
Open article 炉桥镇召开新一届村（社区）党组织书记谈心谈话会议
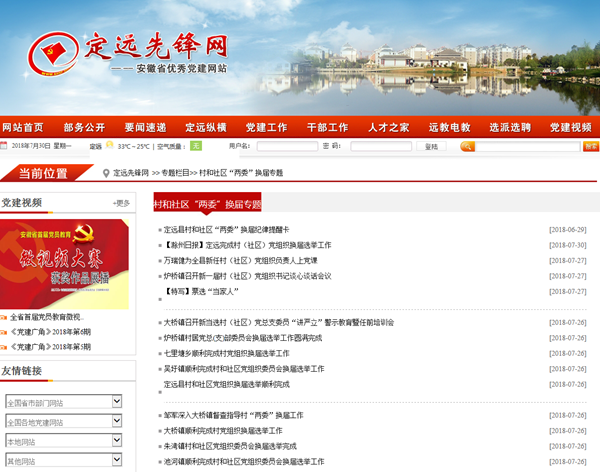(x=248, y=276)
